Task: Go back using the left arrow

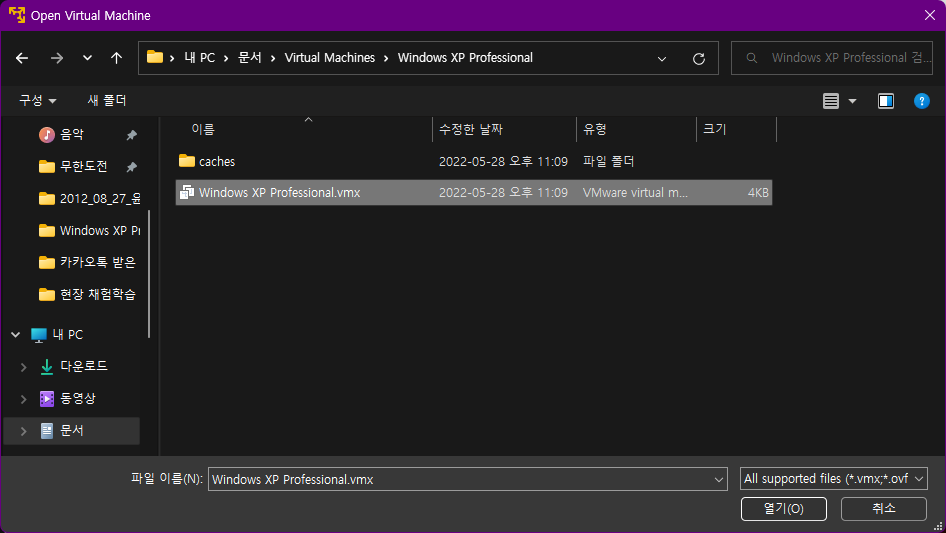Action: point(22,58)
